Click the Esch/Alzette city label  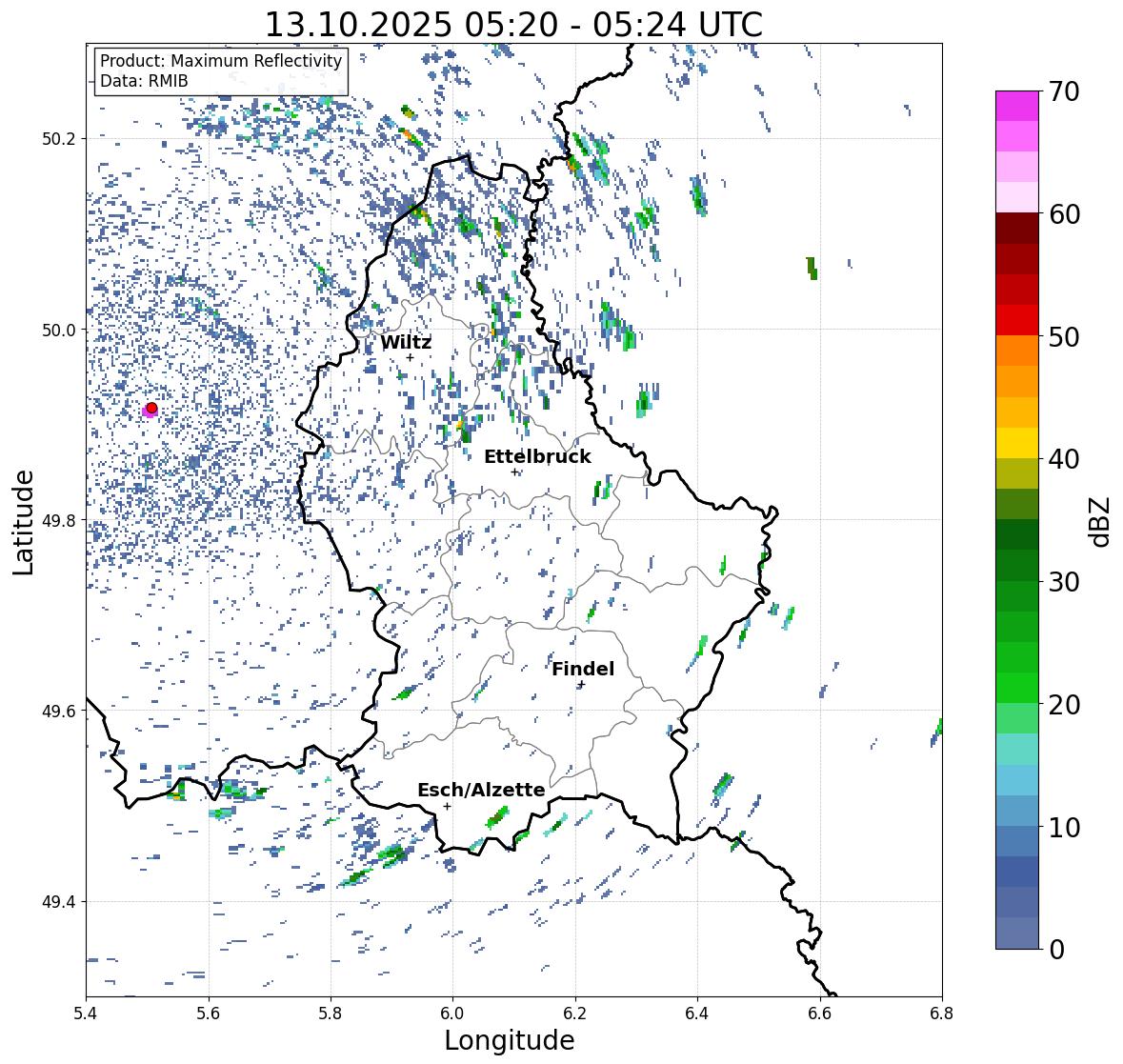point(481,790)
